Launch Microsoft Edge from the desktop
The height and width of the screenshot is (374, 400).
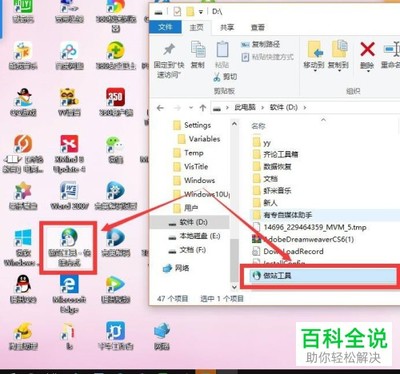click(x=69, y=293)
